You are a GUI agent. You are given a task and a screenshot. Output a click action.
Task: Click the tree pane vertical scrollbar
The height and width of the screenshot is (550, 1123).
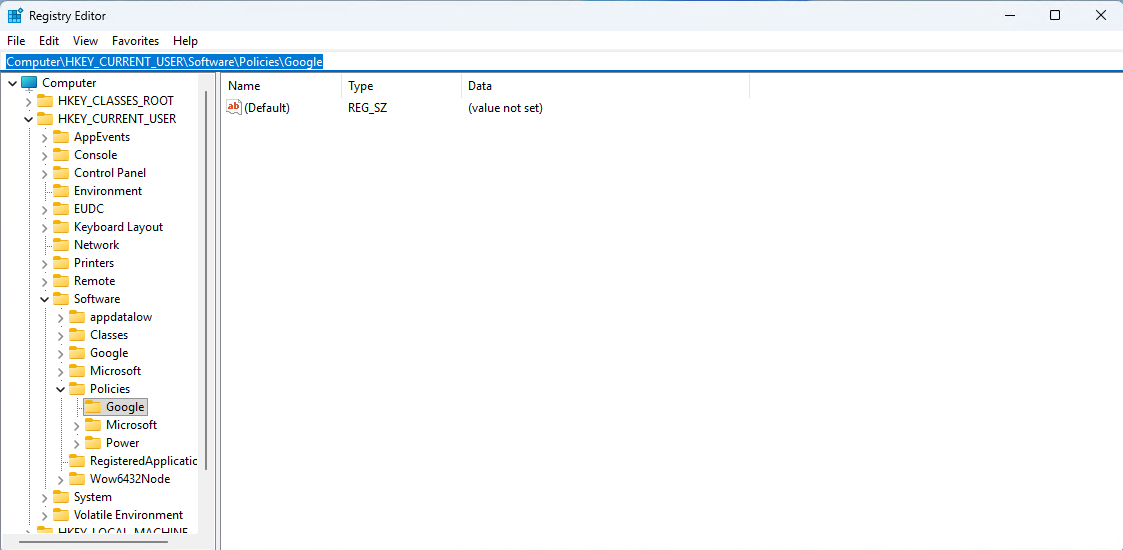pos(206,300)
